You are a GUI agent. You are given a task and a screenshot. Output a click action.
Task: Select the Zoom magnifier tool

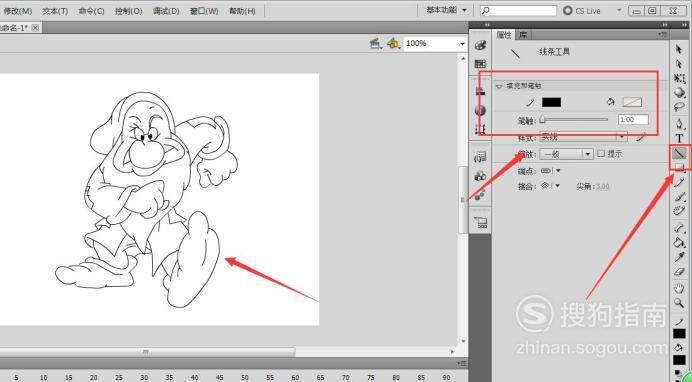click(679, 303)
